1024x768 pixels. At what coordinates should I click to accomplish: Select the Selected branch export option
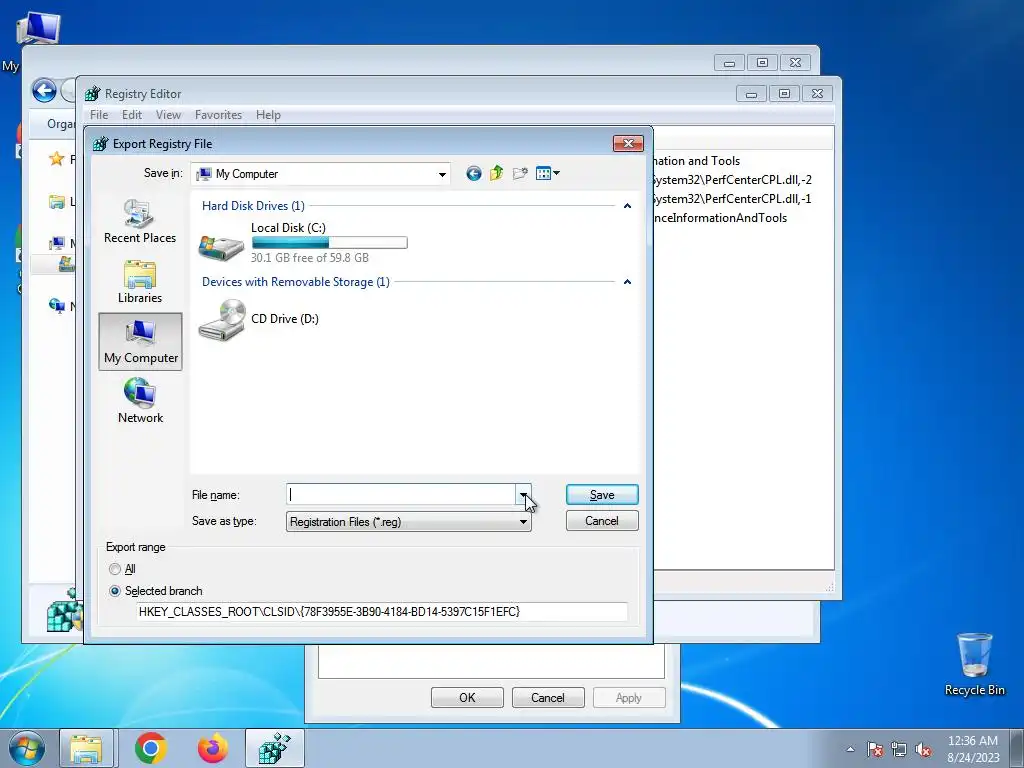point(115,591)
